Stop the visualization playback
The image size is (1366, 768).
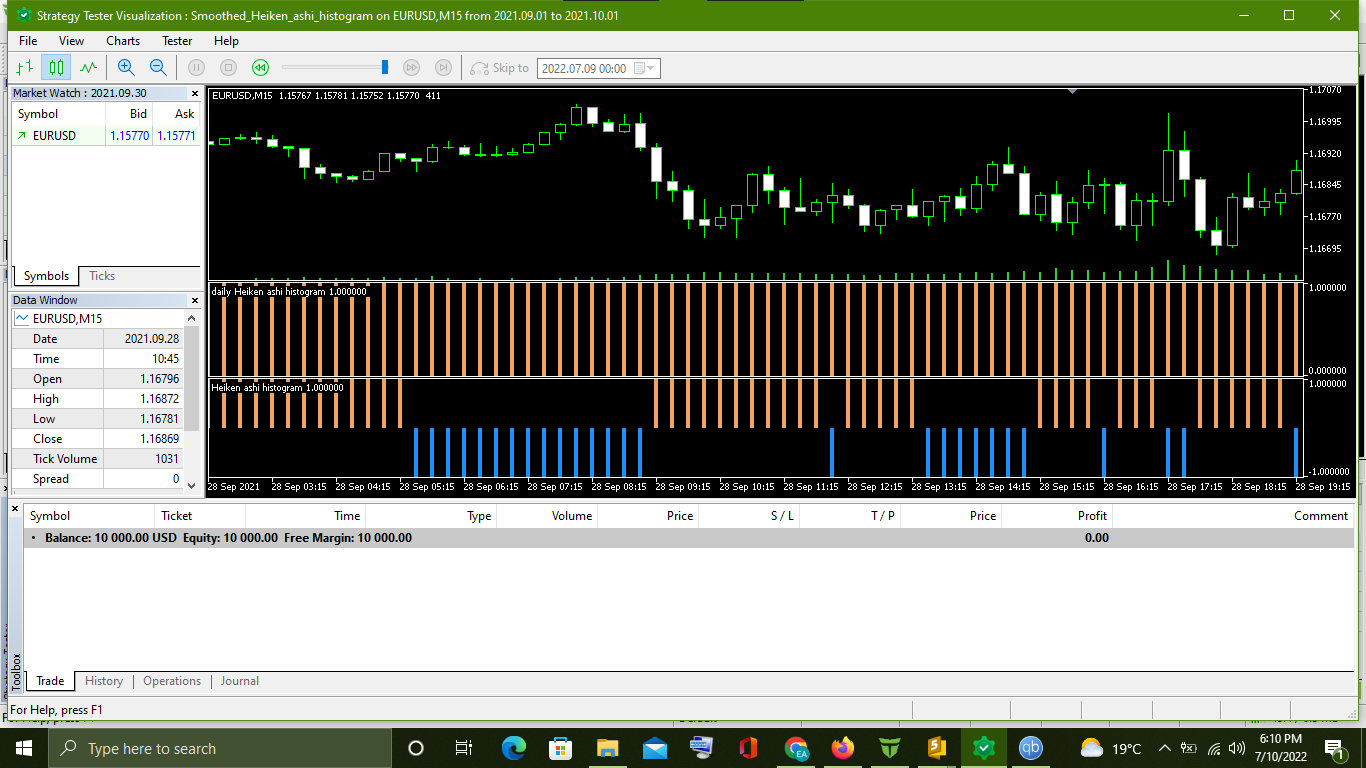[x=228, y=68]
